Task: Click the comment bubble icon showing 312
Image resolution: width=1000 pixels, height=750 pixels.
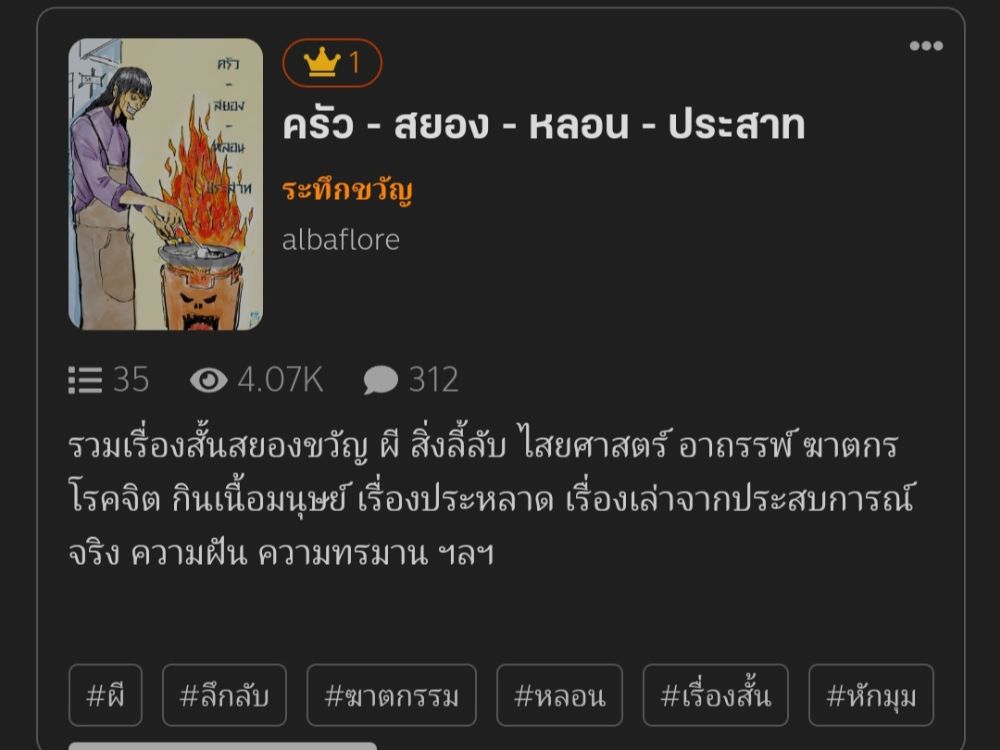Action: (x=381, y=381)
